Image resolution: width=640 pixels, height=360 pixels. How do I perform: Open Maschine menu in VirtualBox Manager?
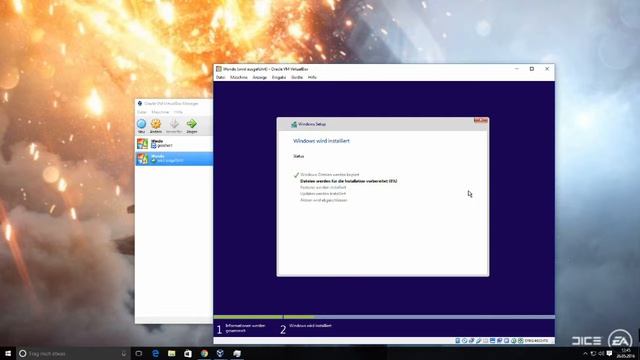160,112
